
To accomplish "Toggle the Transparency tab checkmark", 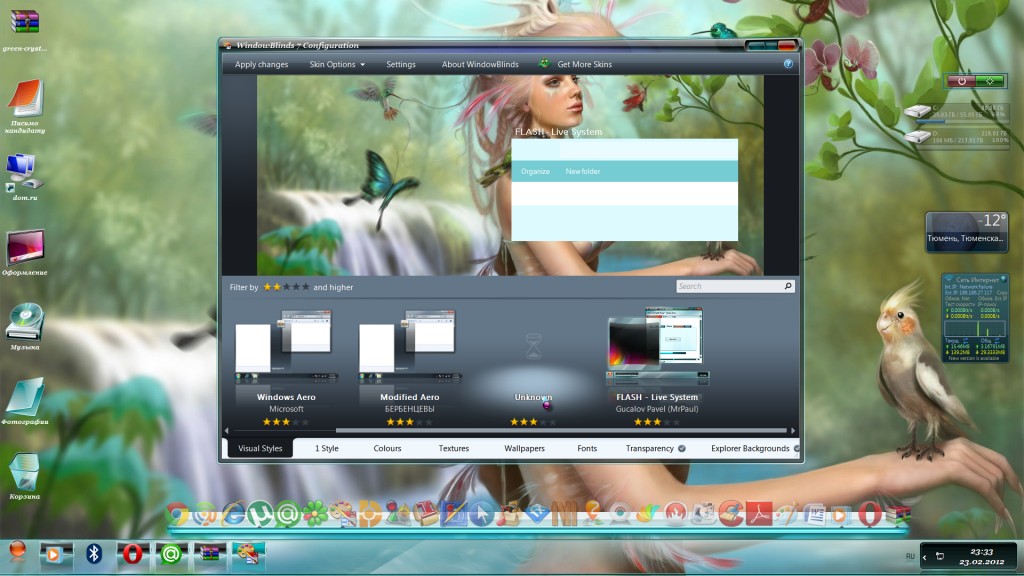I will point(682,449).
